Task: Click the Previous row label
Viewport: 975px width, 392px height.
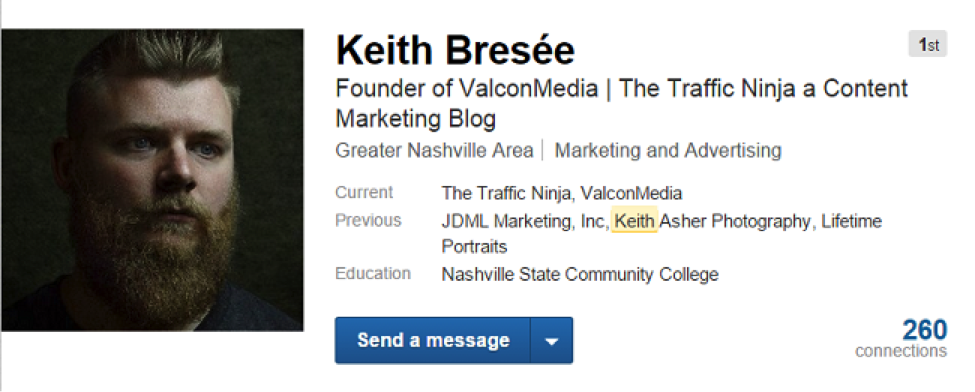Action: click(x=369, y=221)
